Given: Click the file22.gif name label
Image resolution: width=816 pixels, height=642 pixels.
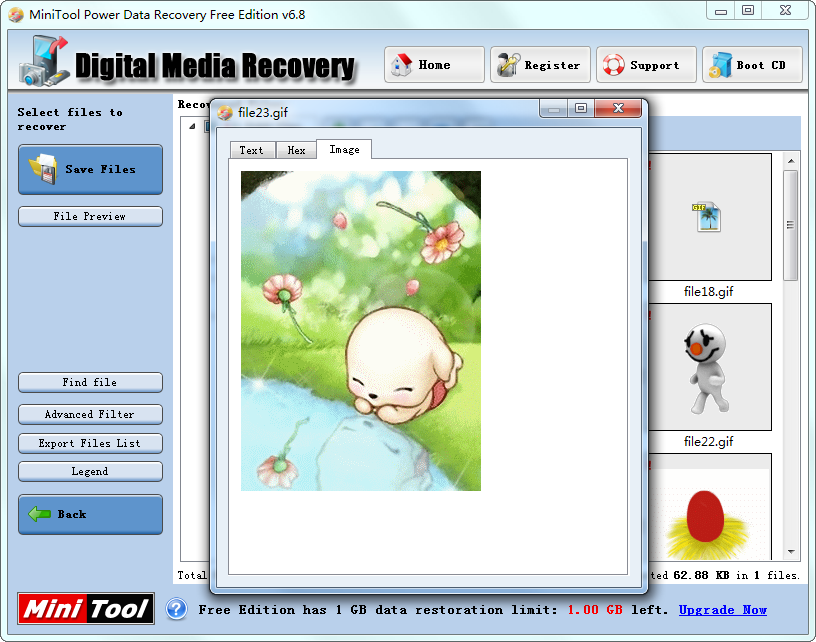Looking at the screenshot, I should point(708,441).
